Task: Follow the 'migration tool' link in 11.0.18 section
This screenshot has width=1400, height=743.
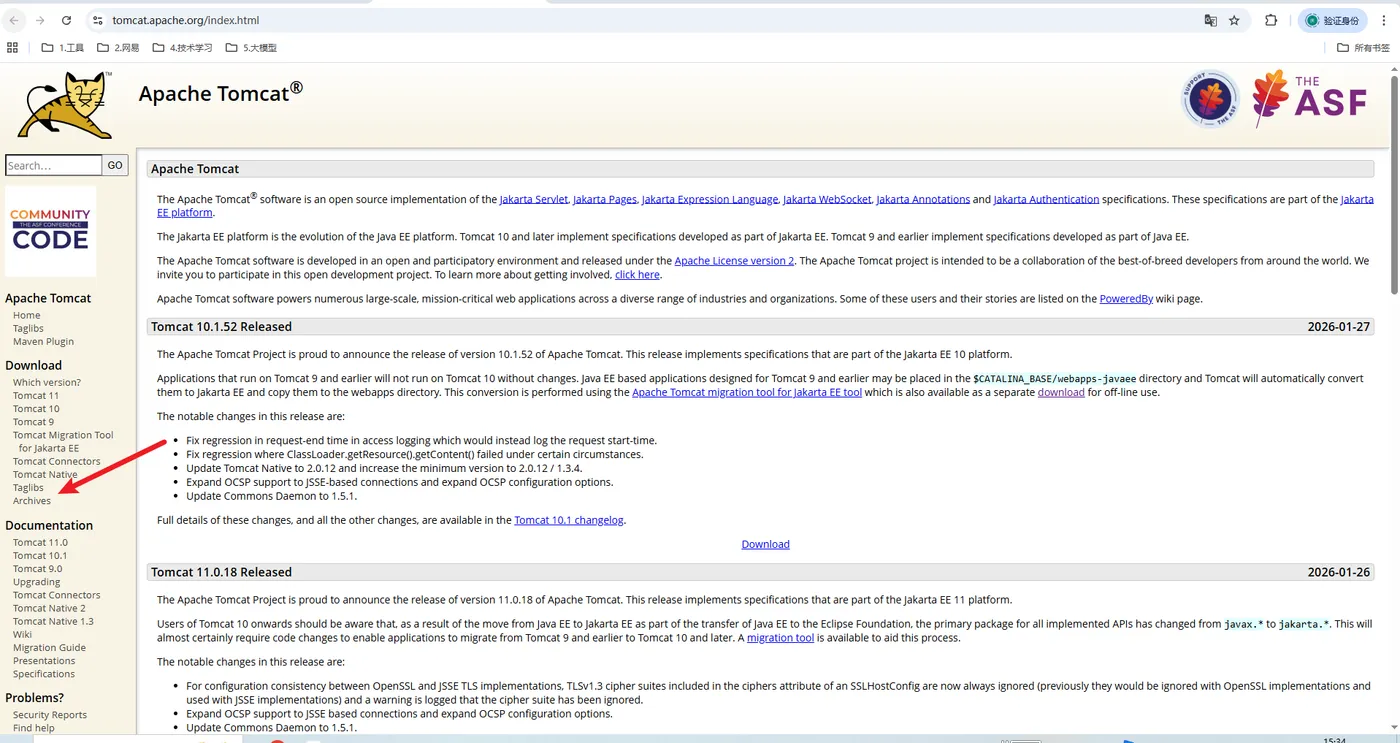Action: (x=780, y=637)
